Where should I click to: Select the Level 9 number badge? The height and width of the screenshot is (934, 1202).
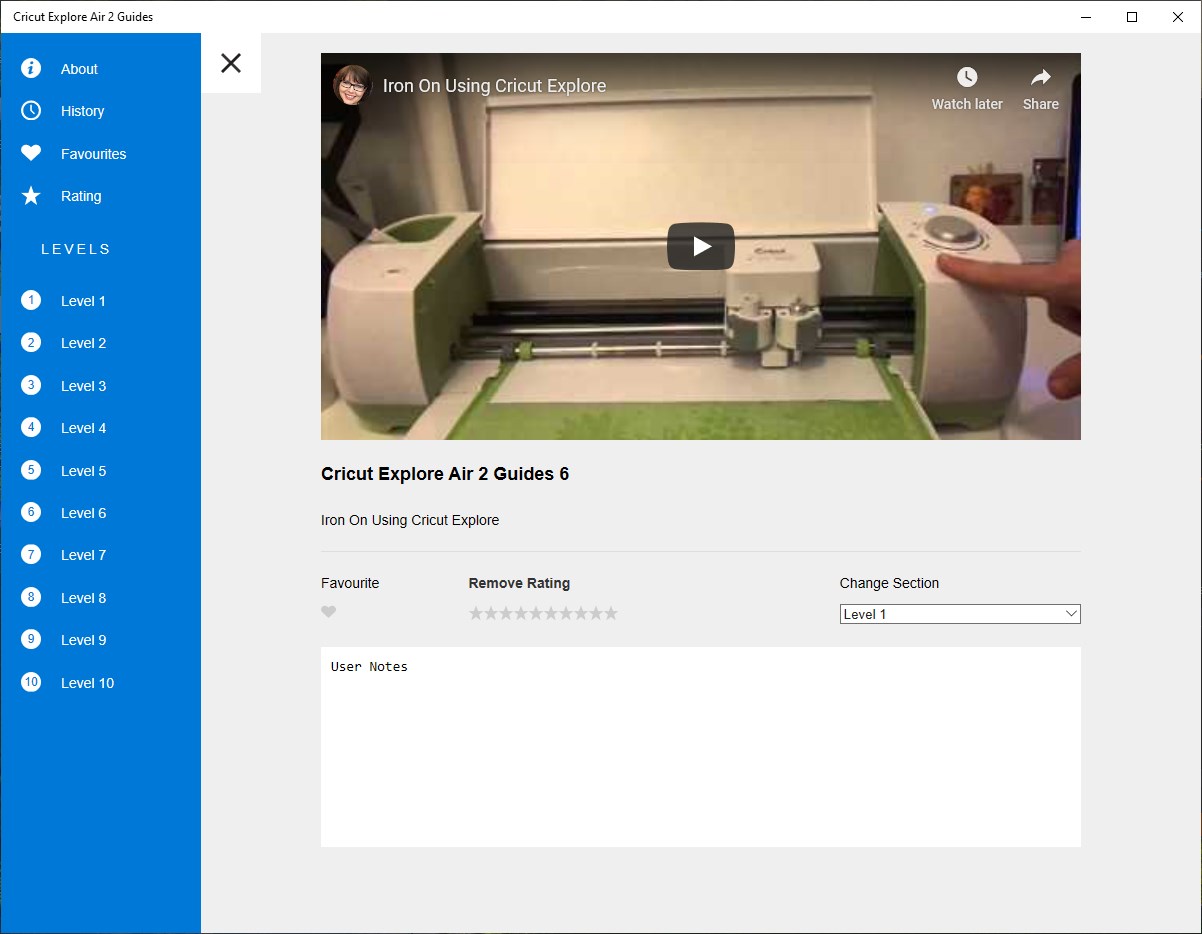pos(31,639)
